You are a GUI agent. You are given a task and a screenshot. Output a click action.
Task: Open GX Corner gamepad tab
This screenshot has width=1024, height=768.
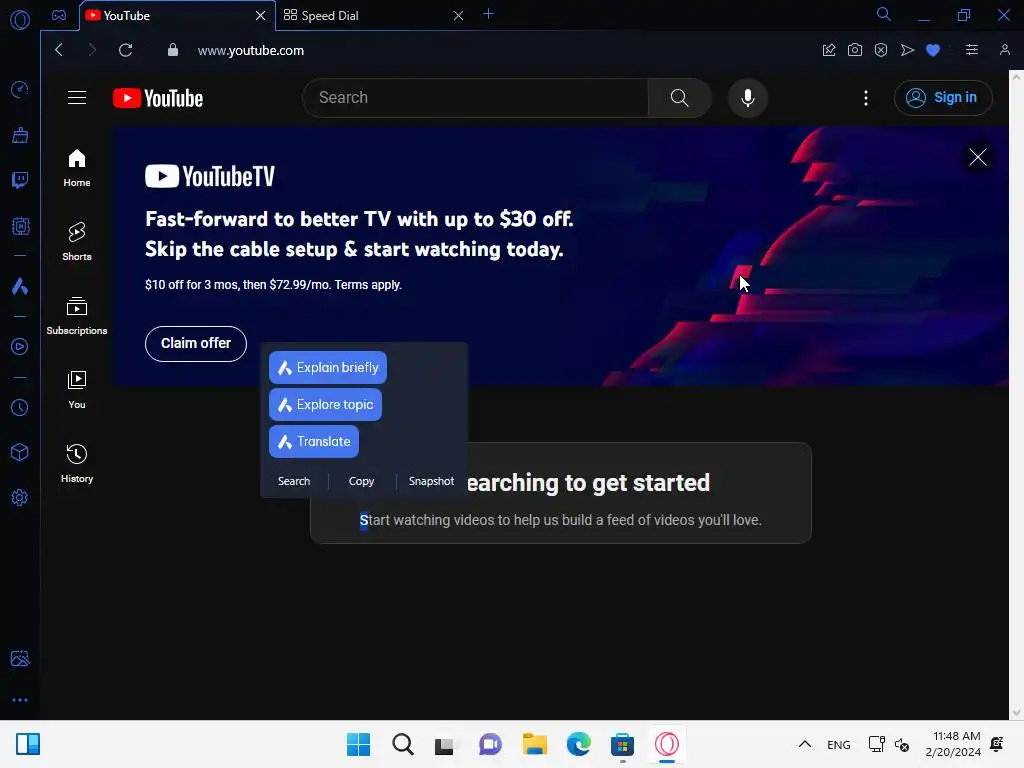pyautogui.click(x=59, y=15)
